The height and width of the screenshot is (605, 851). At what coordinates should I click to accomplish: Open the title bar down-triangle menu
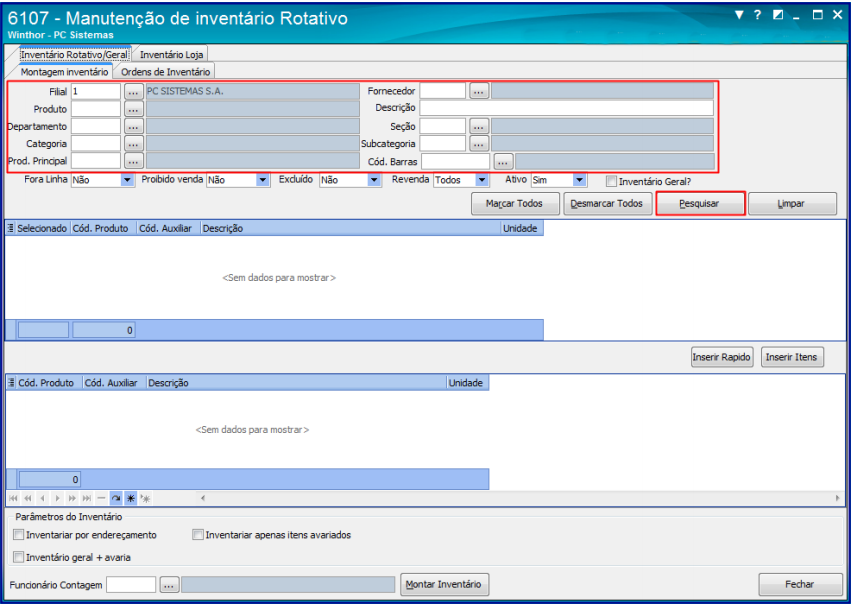pos(739,15)
